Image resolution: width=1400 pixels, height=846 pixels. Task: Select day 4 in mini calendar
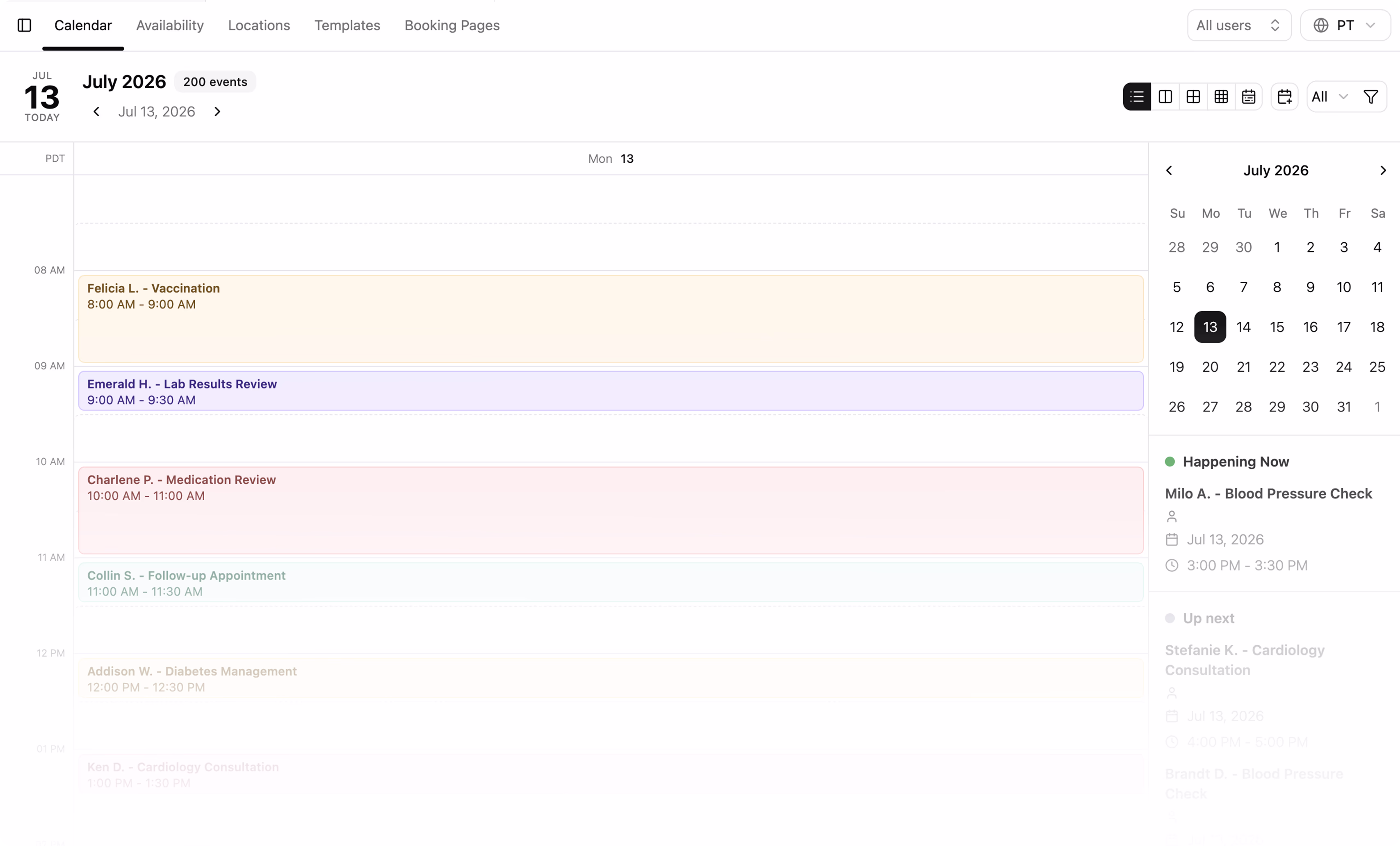click(1377, 248)
